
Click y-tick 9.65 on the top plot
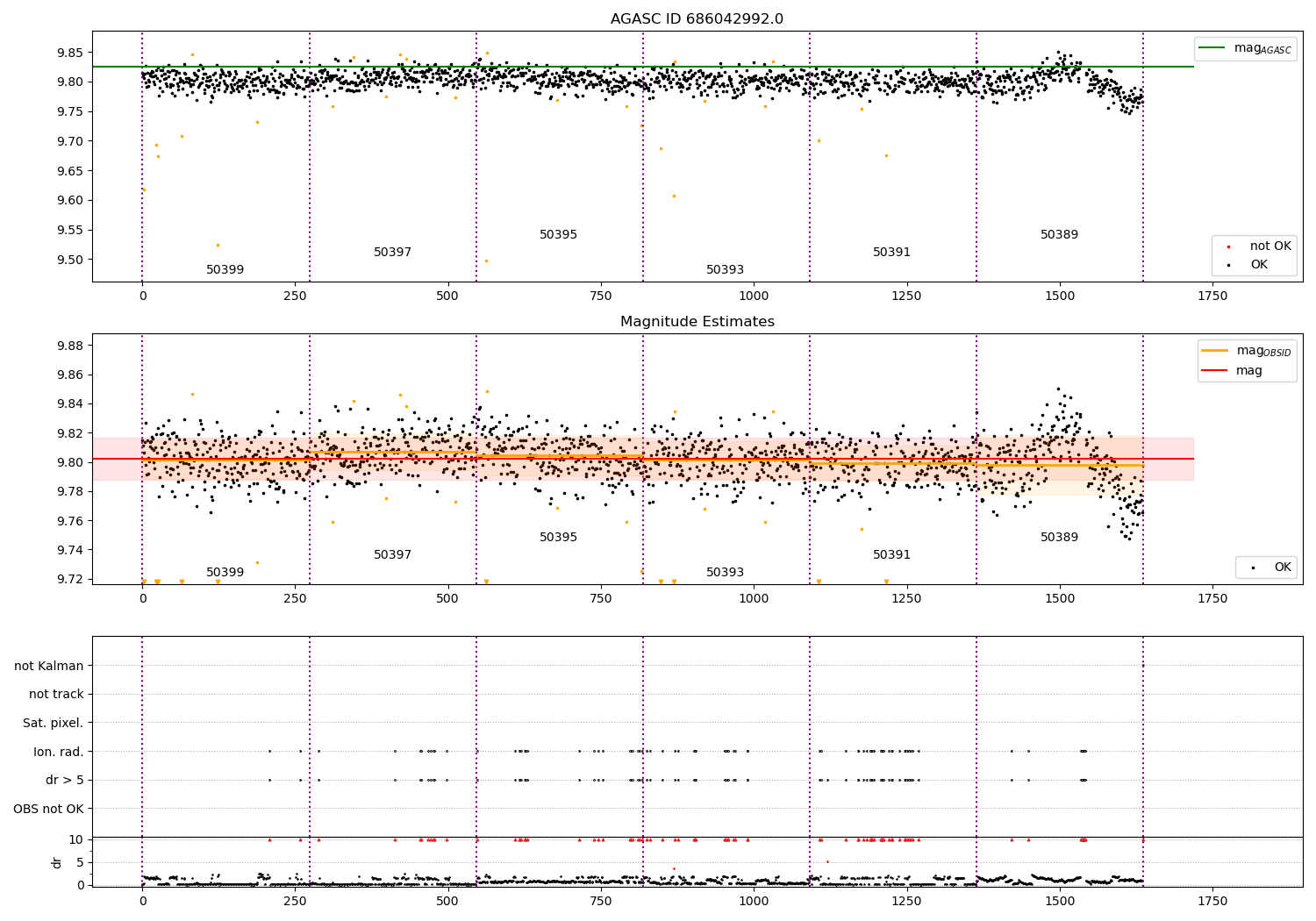68,171
